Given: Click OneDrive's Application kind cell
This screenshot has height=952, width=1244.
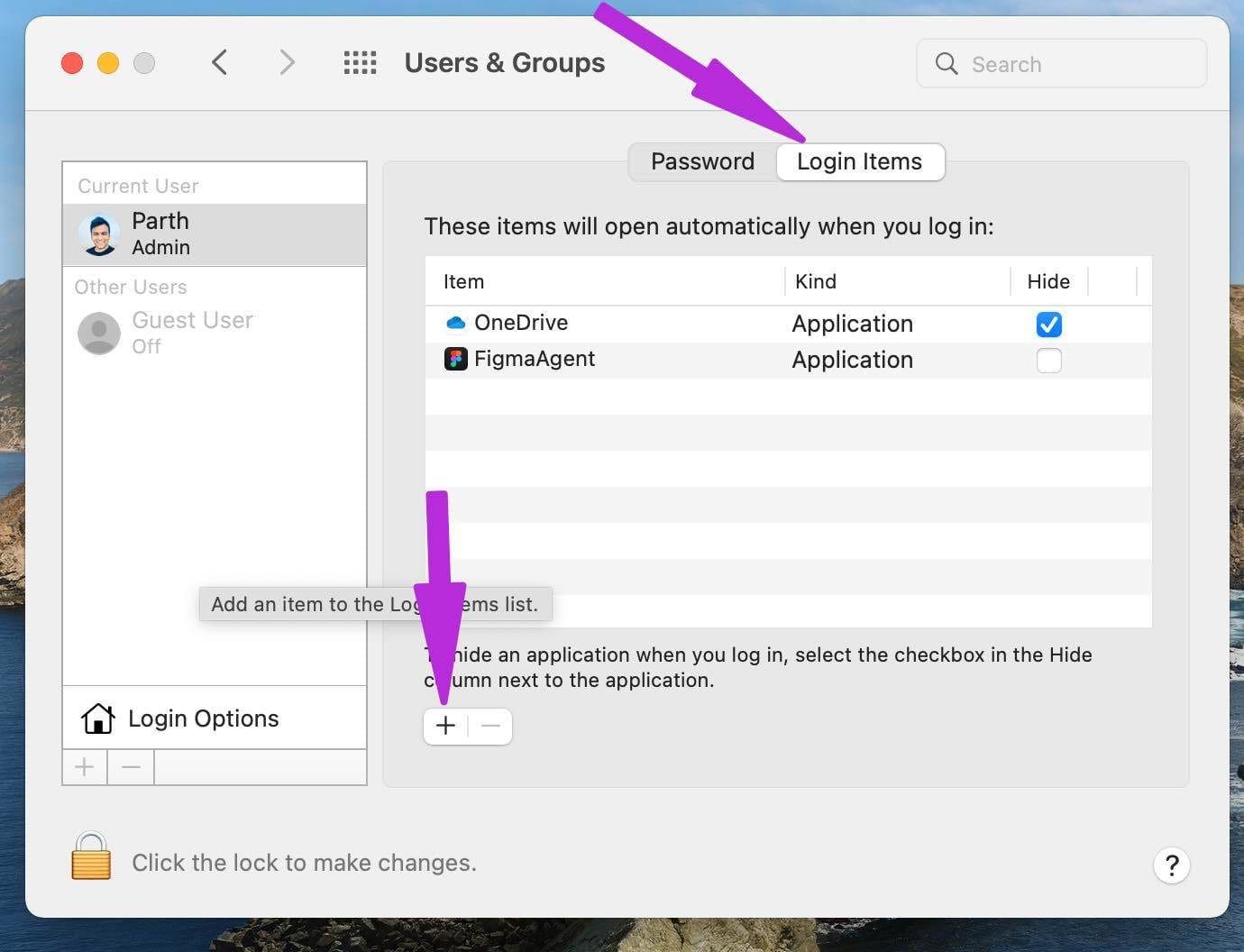Looking at the screenshot, I should [x=852, y=324].
